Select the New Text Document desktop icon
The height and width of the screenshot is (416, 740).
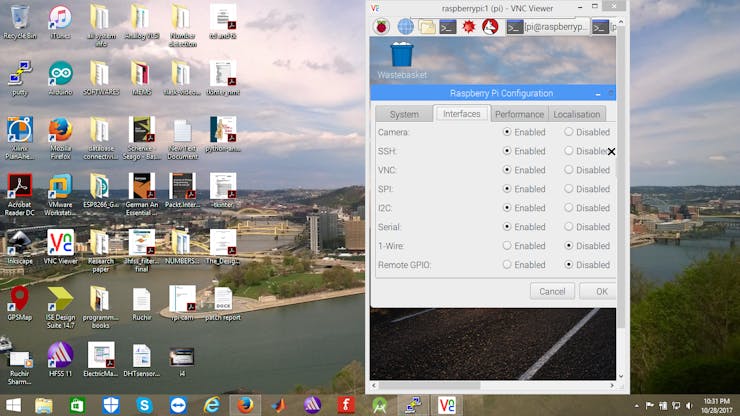(182, 138)
